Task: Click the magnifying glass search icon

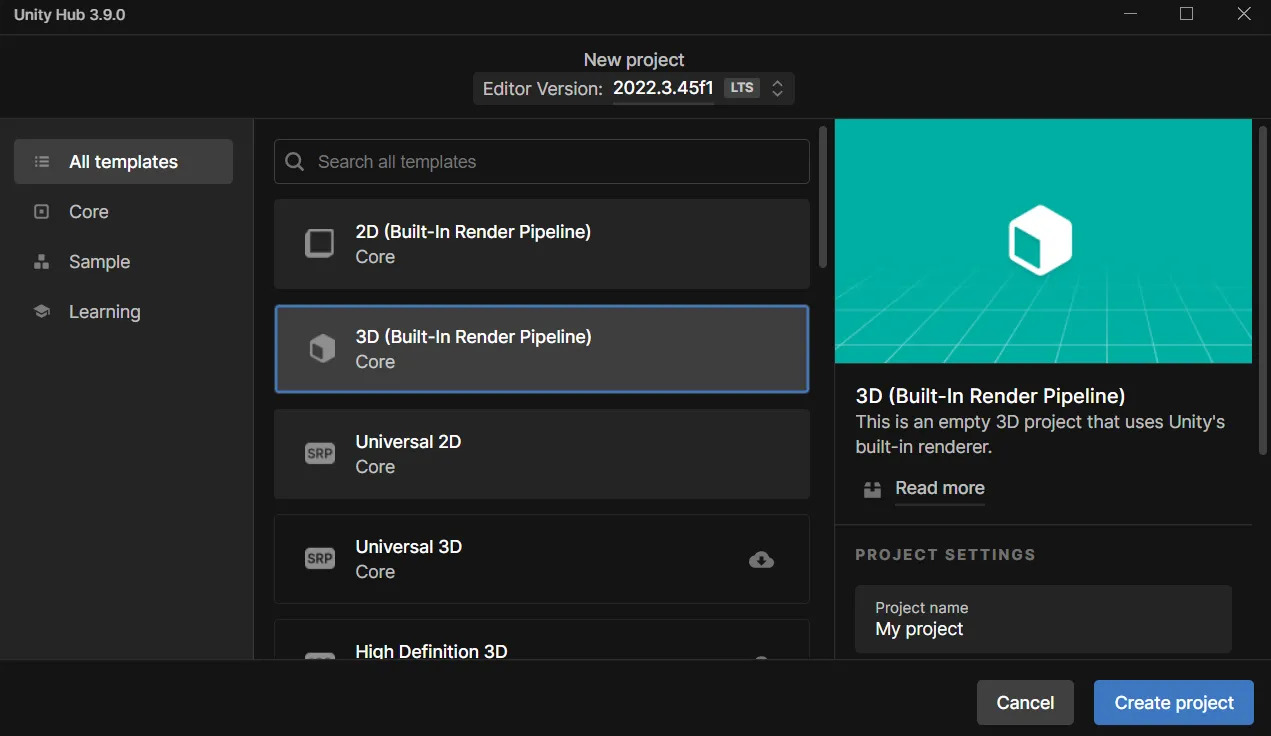Action: [294, 162]
